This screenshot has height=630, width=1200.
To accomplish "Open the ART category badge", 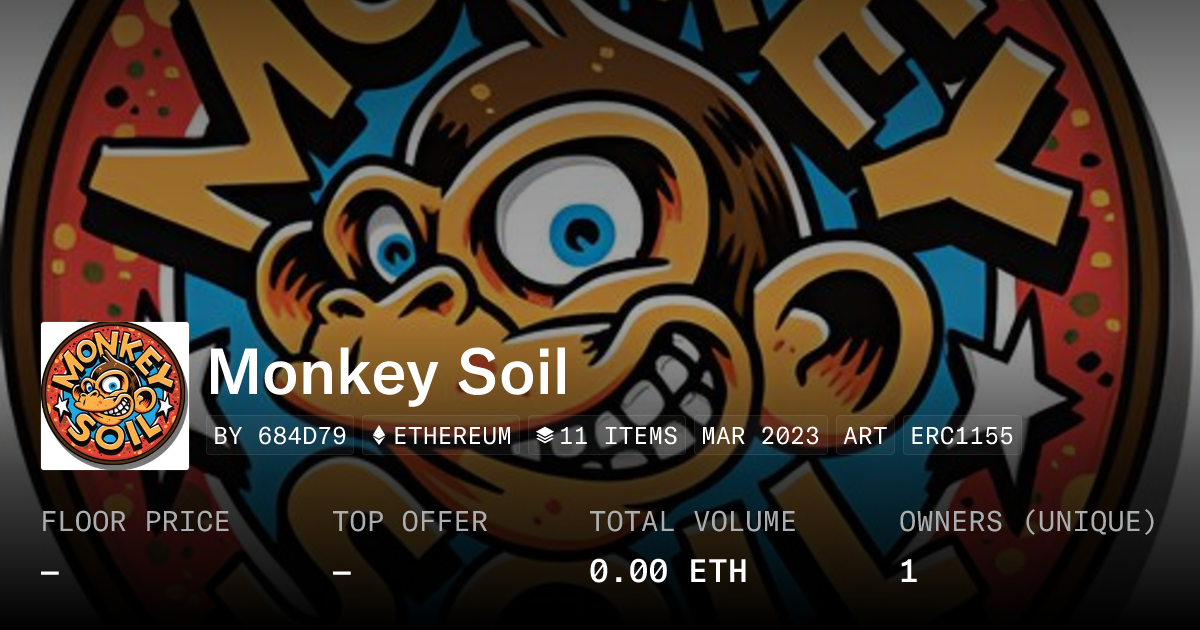I will click(x=865, y=436).
